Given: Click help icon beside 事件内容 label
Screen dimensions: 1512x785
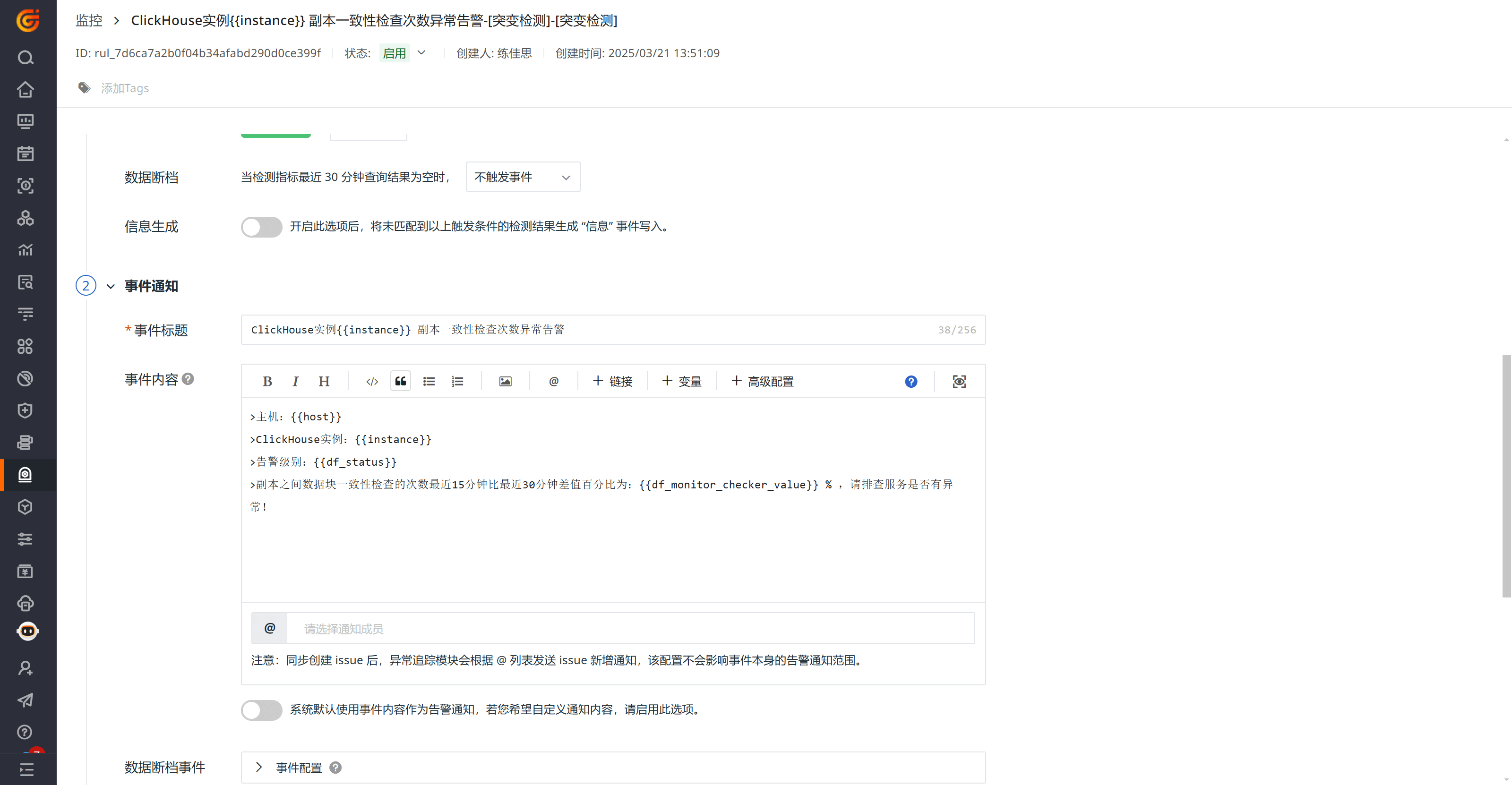Looking at the screenshot, I should (x=188, y=378).
